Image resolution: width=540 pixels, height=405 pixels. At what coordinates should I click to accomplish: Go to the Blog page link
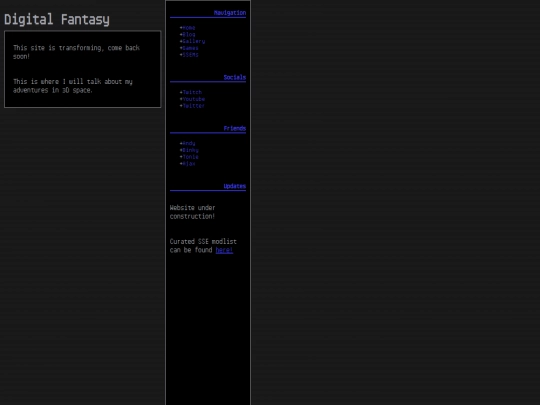tap(189, 34)
